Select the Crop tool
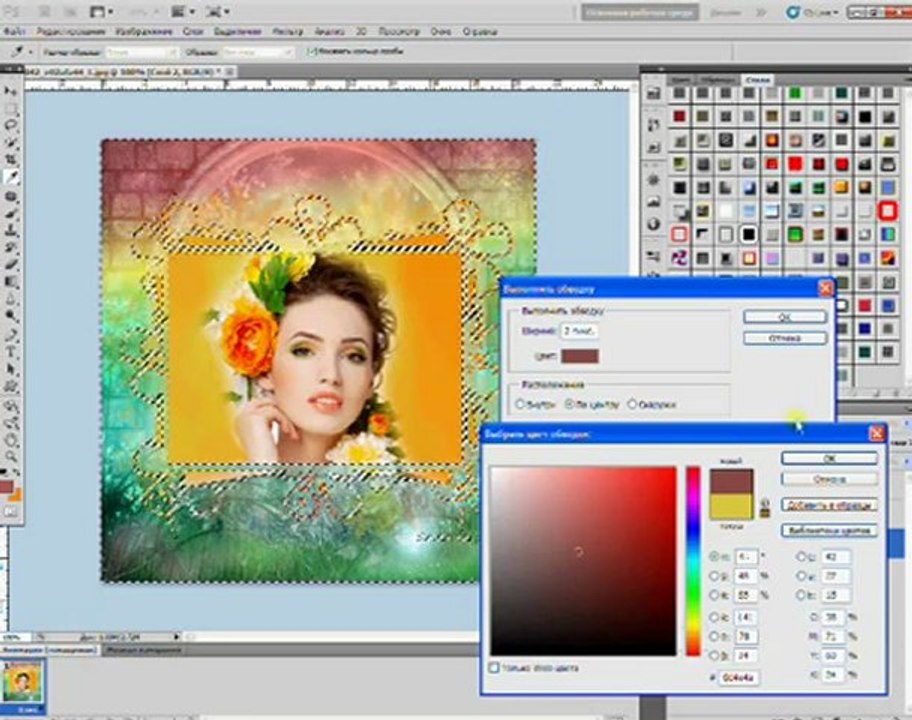This screenshot has height=720, width=912. point(10,160)
